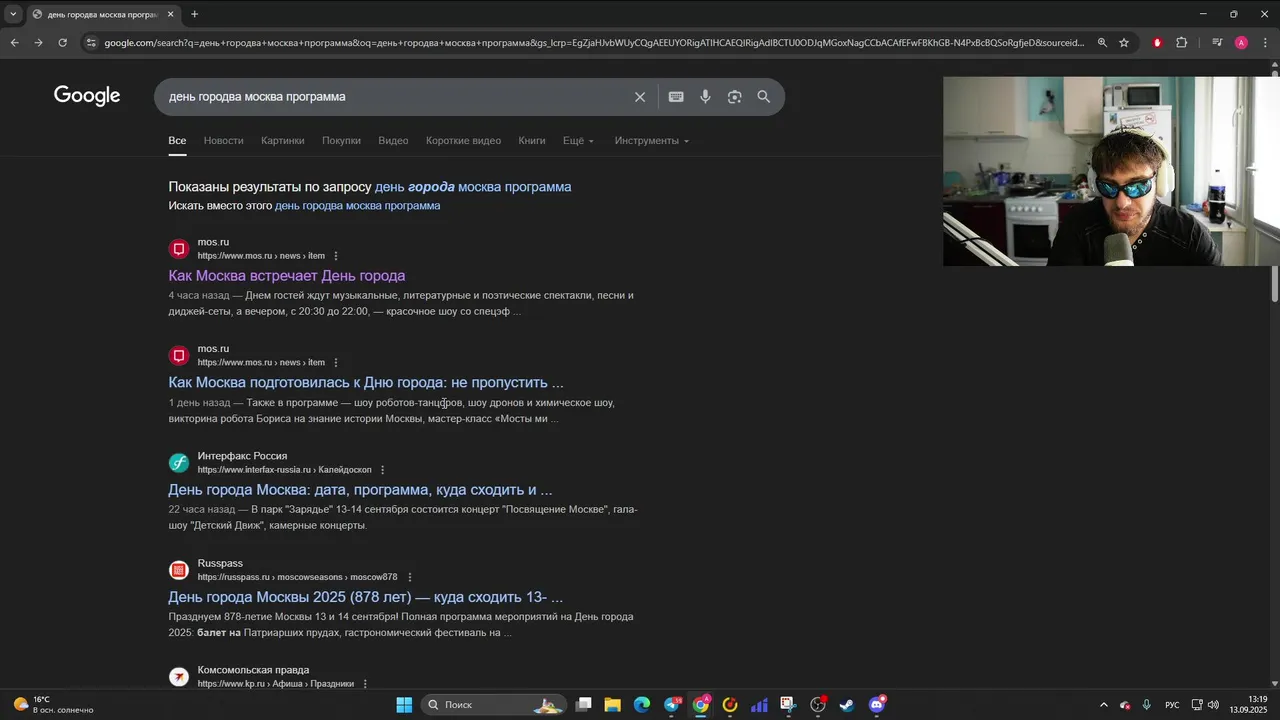This screenshot has height=720, width=1280.
Task: Open Как Москва встречает День города
Action: [287, 276]
